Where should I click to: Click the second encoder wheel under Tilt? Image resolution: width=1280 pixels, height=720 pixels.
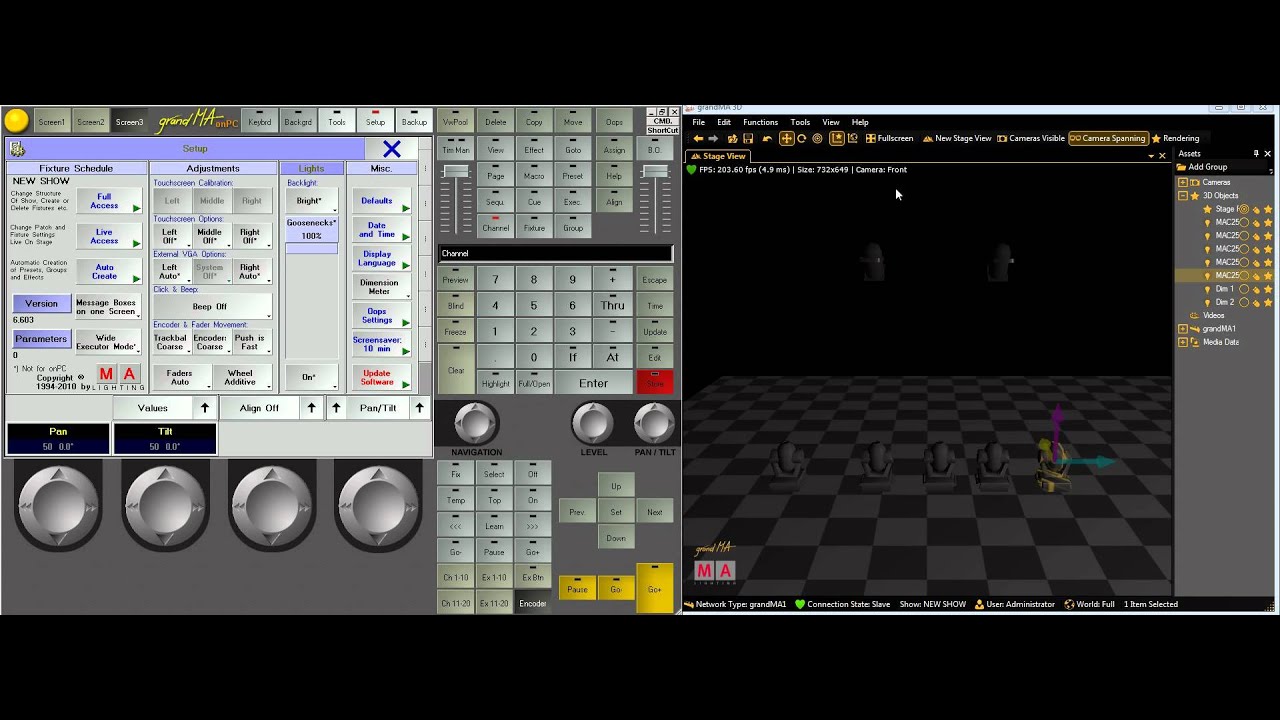(165, 508)
